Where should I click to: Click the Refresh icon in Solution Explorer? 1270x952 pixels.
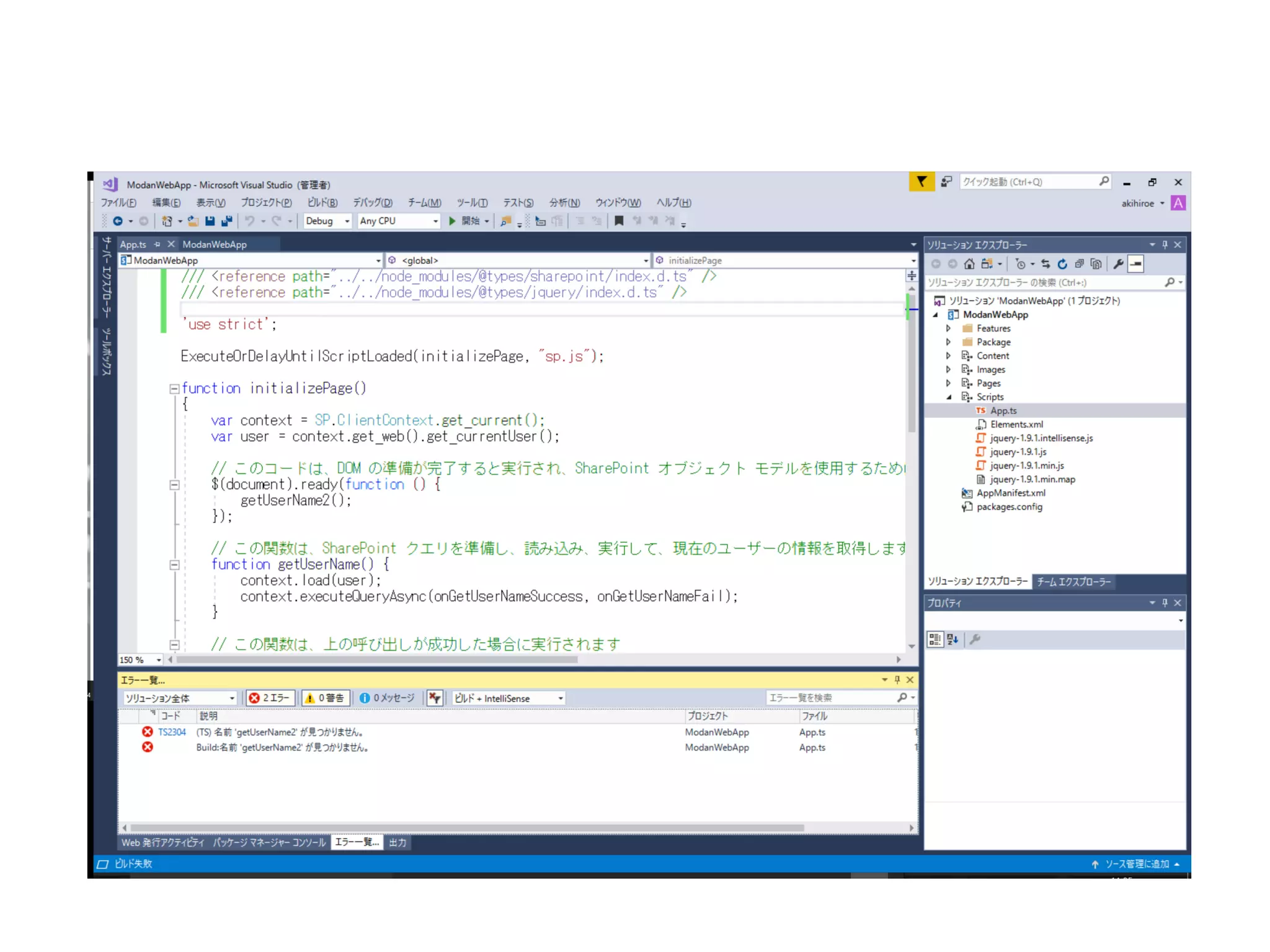1062,265
